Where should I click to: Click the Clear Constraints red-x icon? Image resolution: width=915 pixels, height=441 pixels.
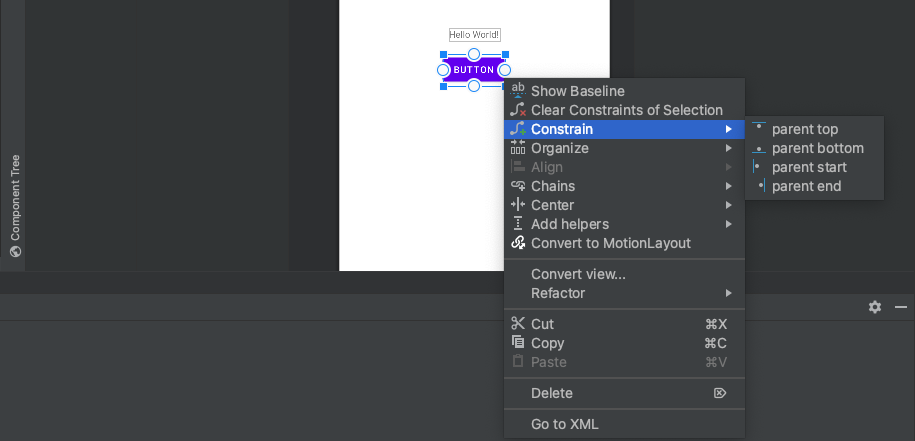pyautogui.click(x=518, y=110)
